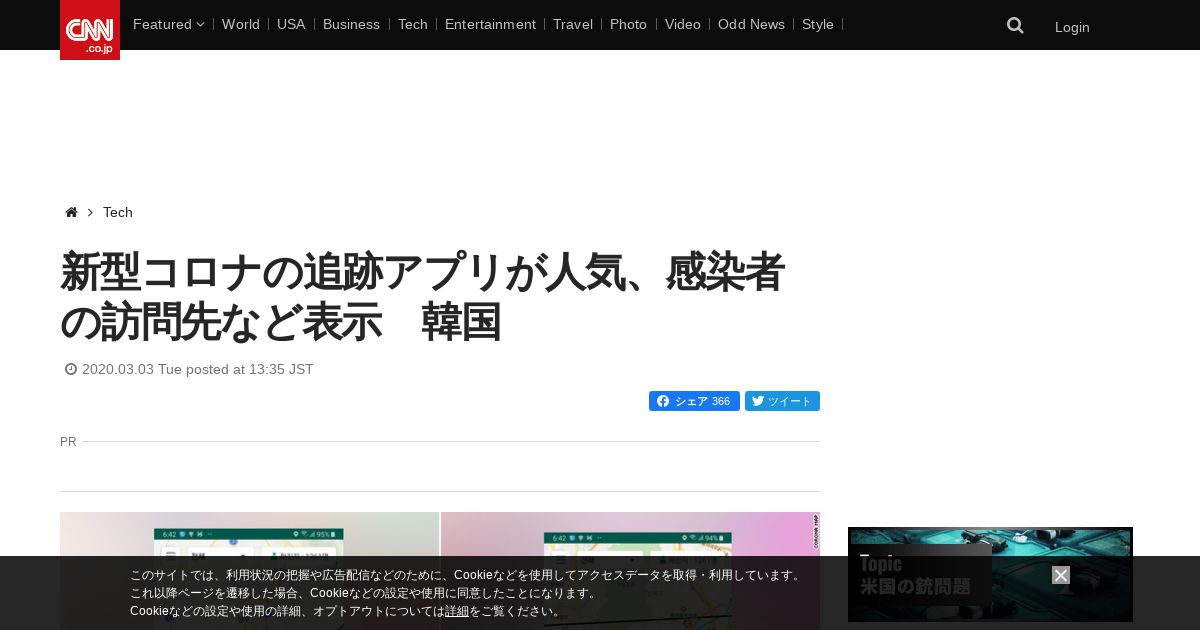
Task: Open the 詳細 link in cookie notice
Action: (457, 611)
